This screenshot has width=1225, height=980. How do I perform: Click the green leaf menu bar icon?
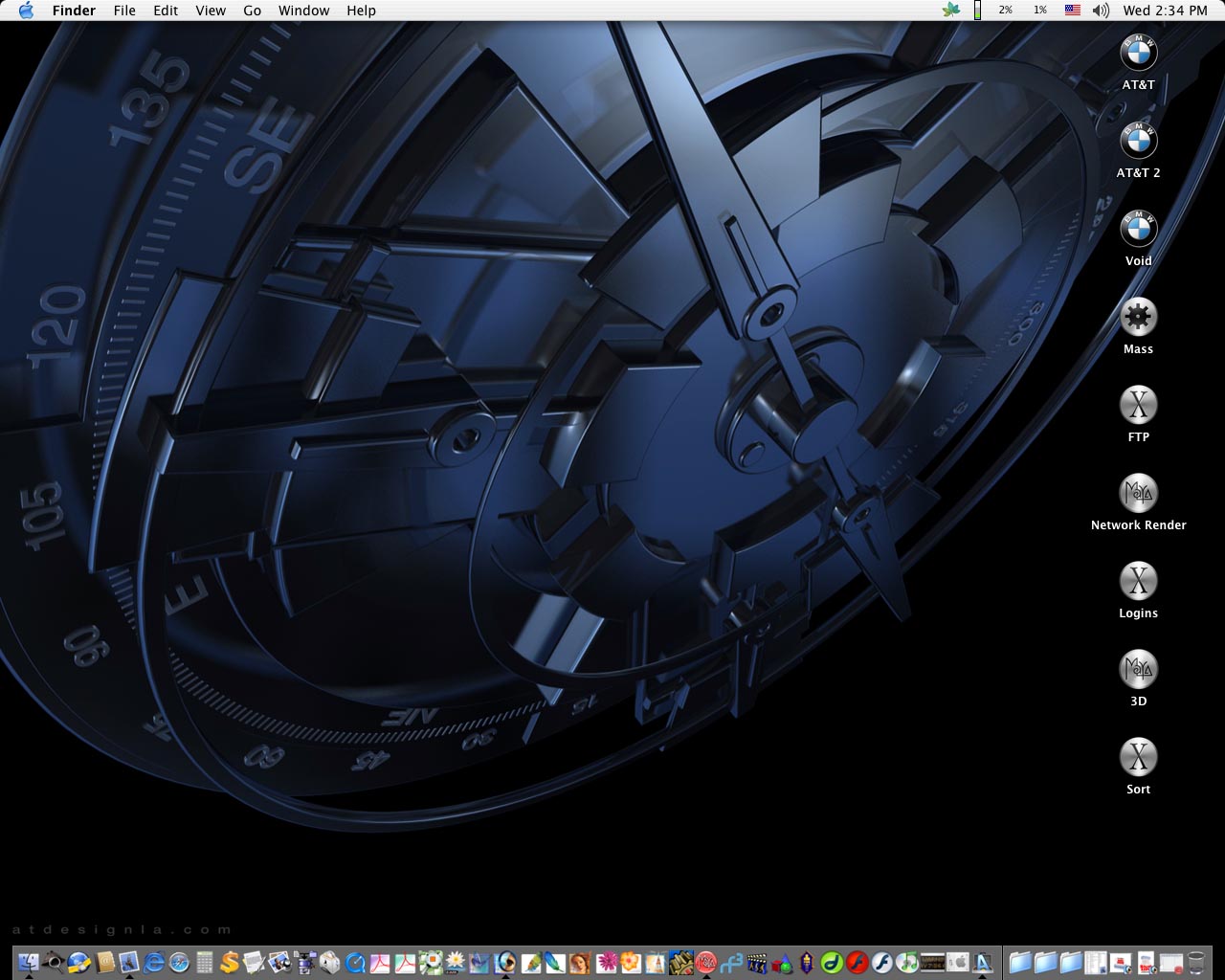click(950, 11)
